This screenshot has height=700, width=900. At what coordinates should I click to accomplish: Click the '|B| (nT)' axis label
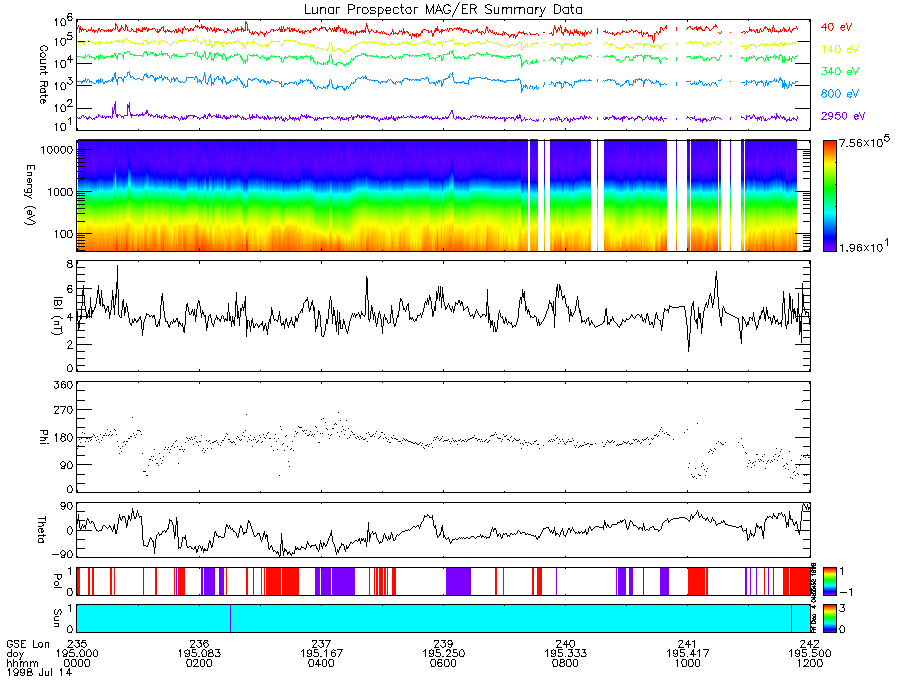pos(57,316)
